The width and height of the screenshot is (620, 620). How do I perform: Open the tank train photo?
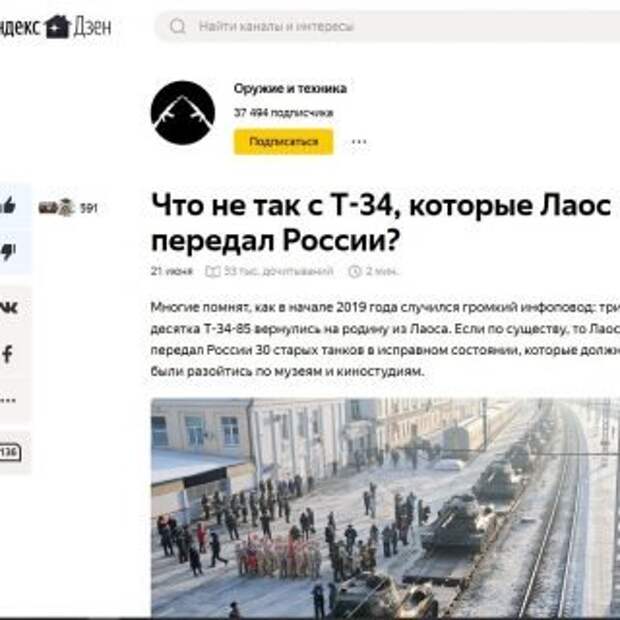385,508
